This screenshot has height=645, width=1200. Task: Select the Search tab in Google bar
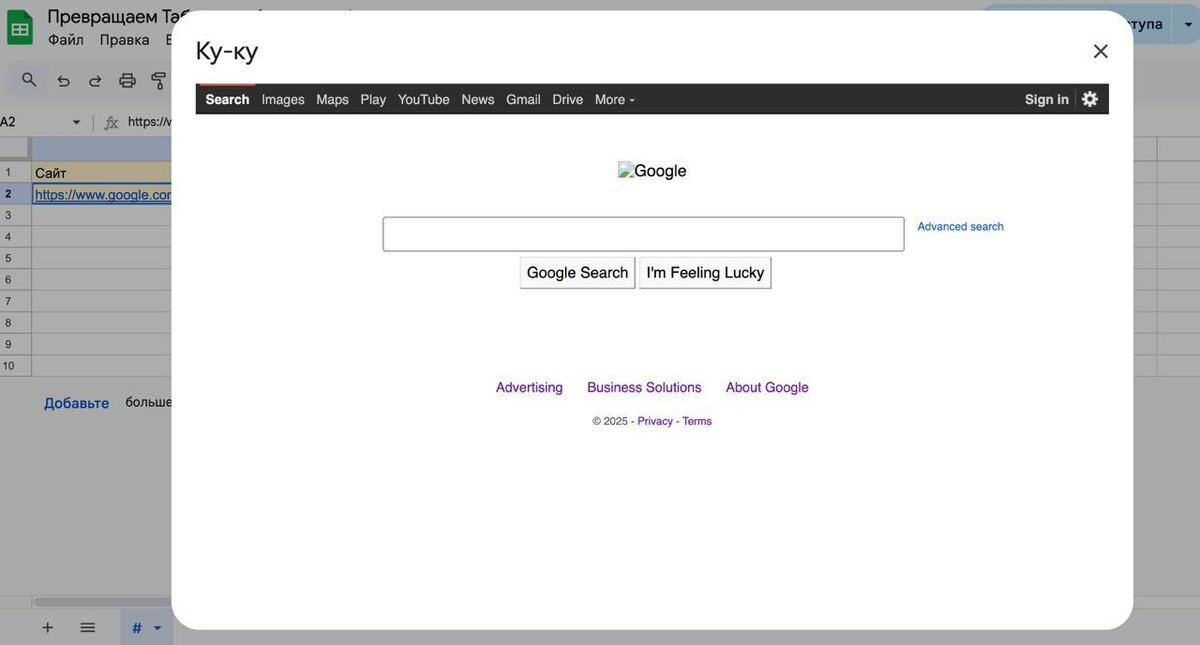(227, 99)
